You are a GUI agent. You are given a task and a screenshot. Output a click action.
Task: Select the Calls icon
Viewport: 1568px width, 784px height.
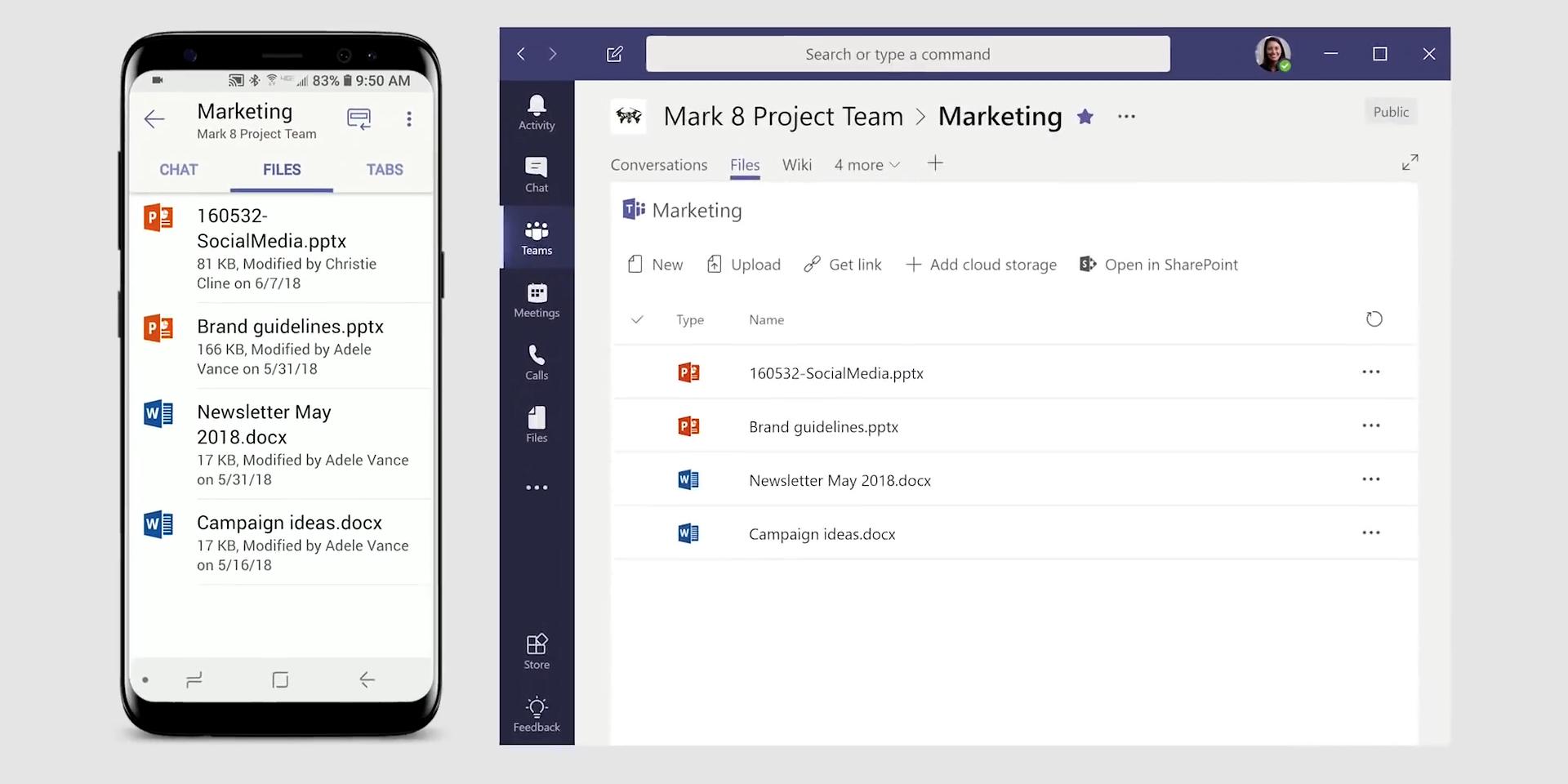pos(536,362)
